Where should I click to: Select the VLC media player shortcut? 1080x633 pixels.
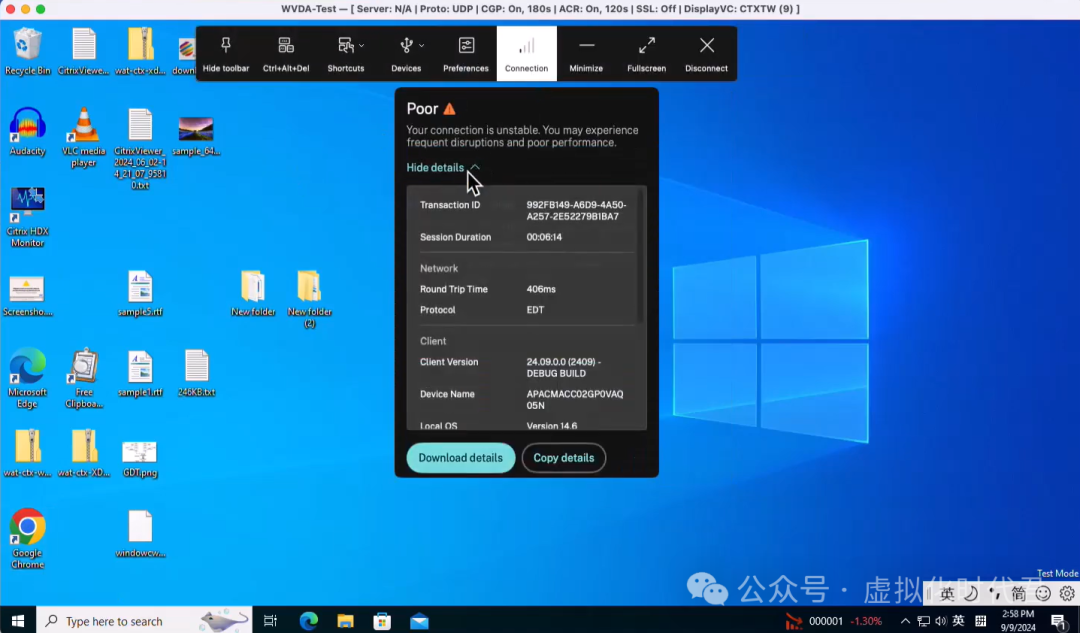[83, 138]
